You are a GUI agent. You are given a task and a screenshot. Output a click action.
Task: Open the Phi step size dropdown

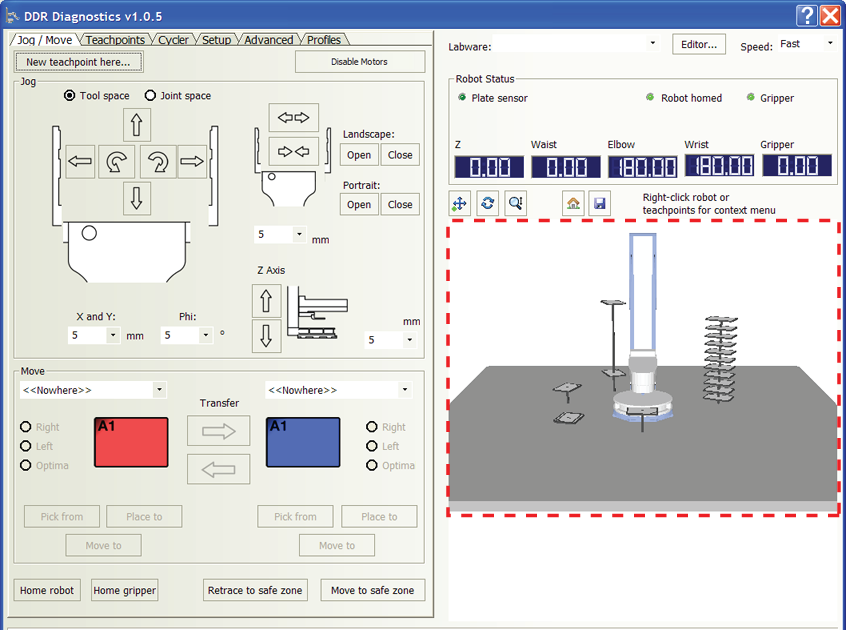tap(206, 336)
